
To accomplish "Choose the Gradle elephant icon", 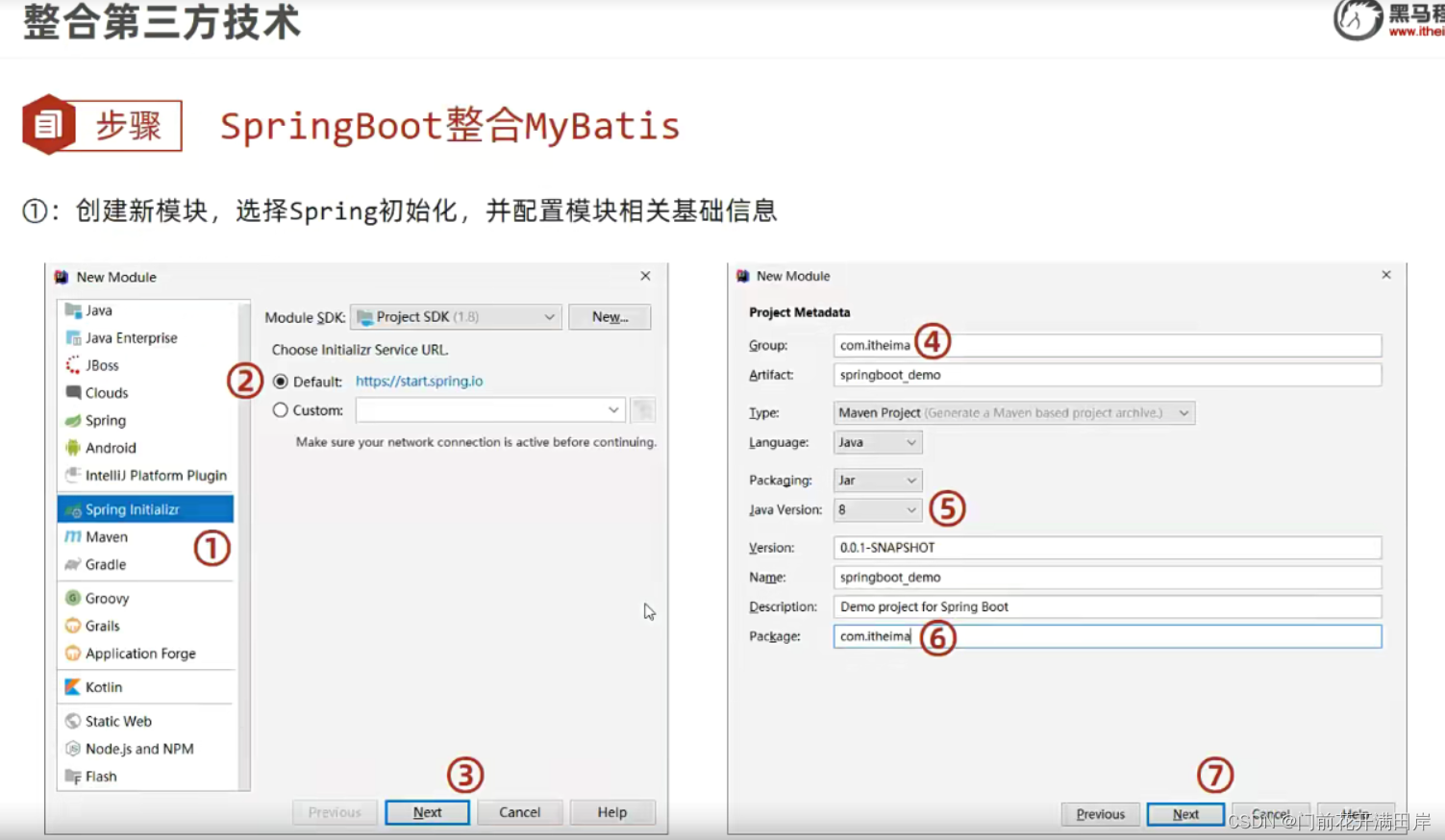I will coord(73,564).
